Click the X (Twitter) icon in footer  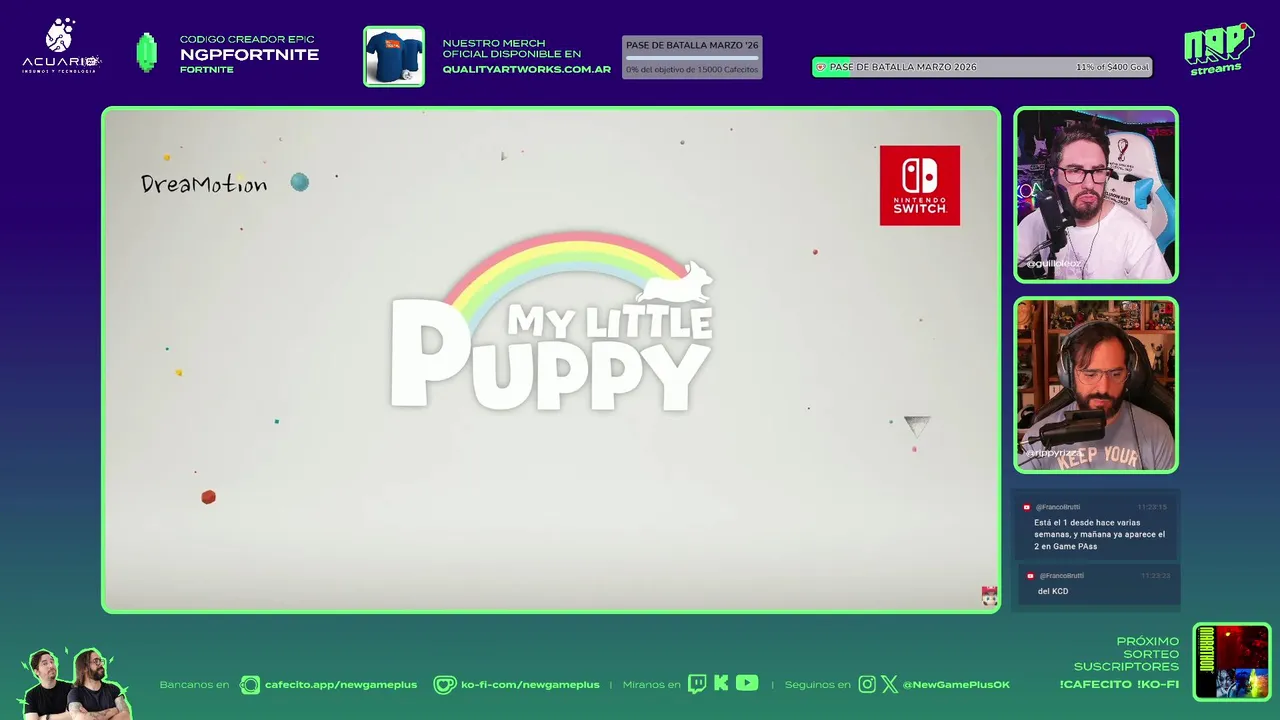890,684
